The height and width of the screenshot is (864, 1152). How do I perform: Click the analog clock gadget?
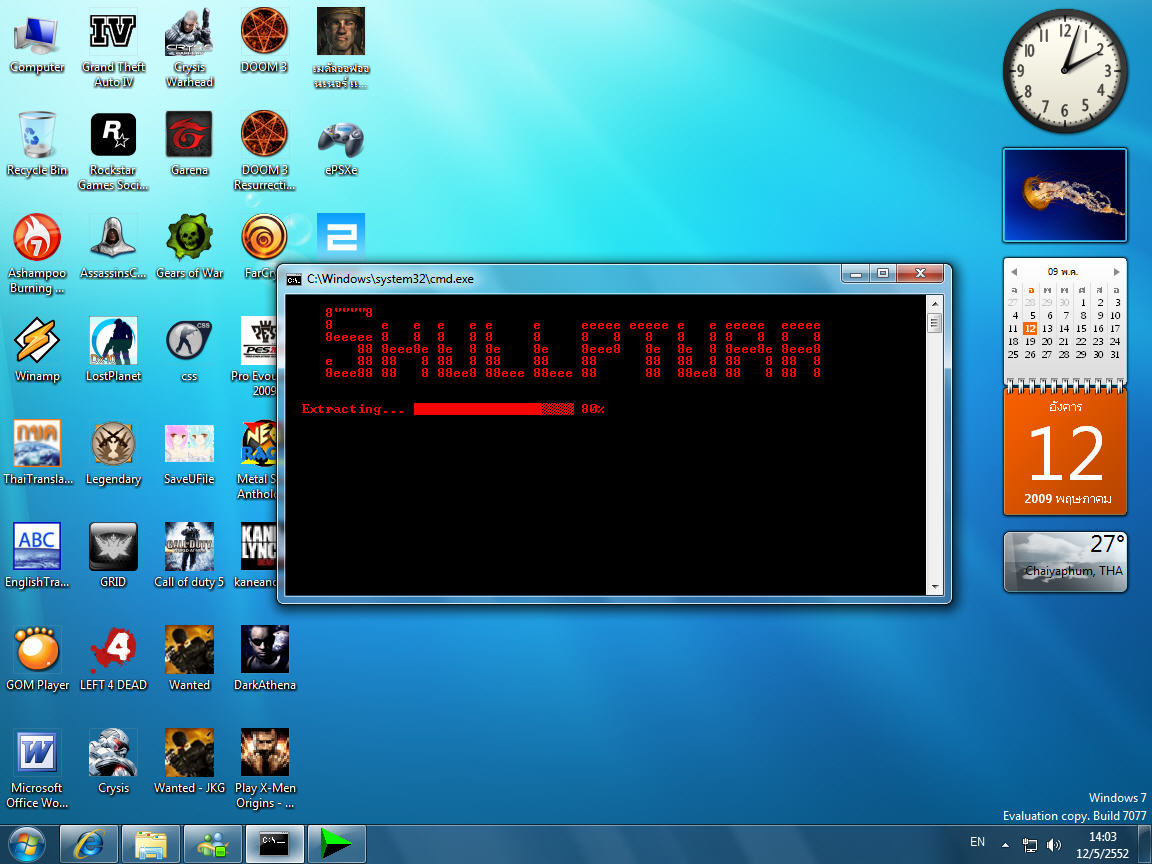[1065, 71]
